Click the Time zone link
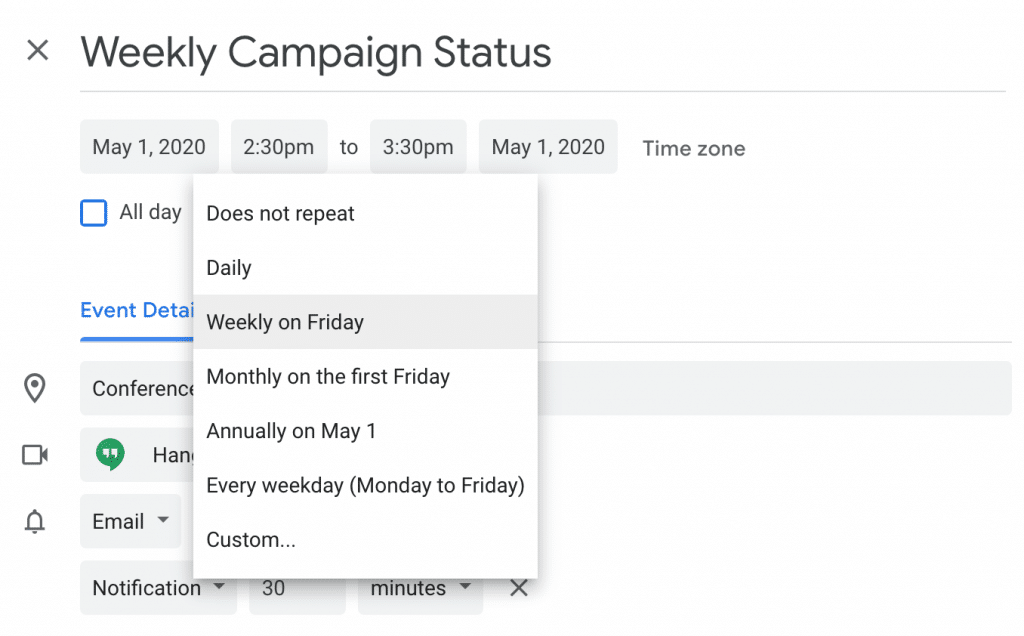Screen dimensions: 1024x636 [693, 149]
